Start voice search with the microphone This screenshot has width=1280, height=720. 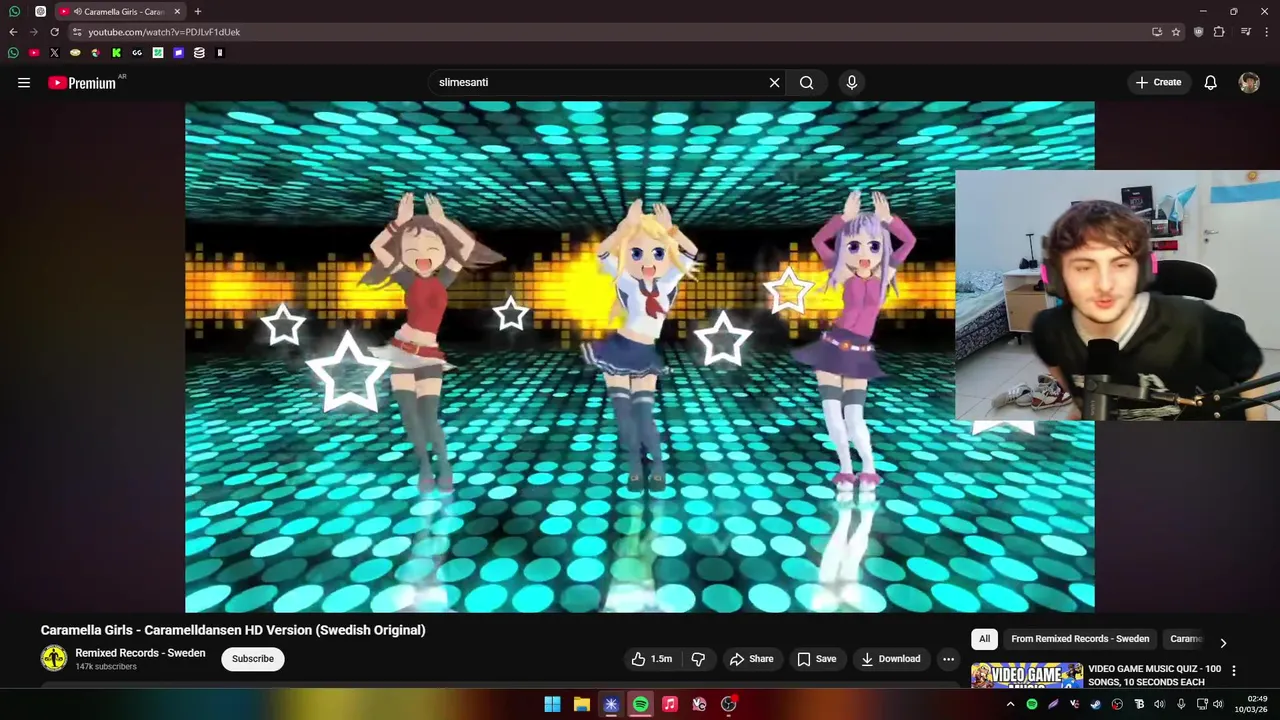(x=852, y=83)
